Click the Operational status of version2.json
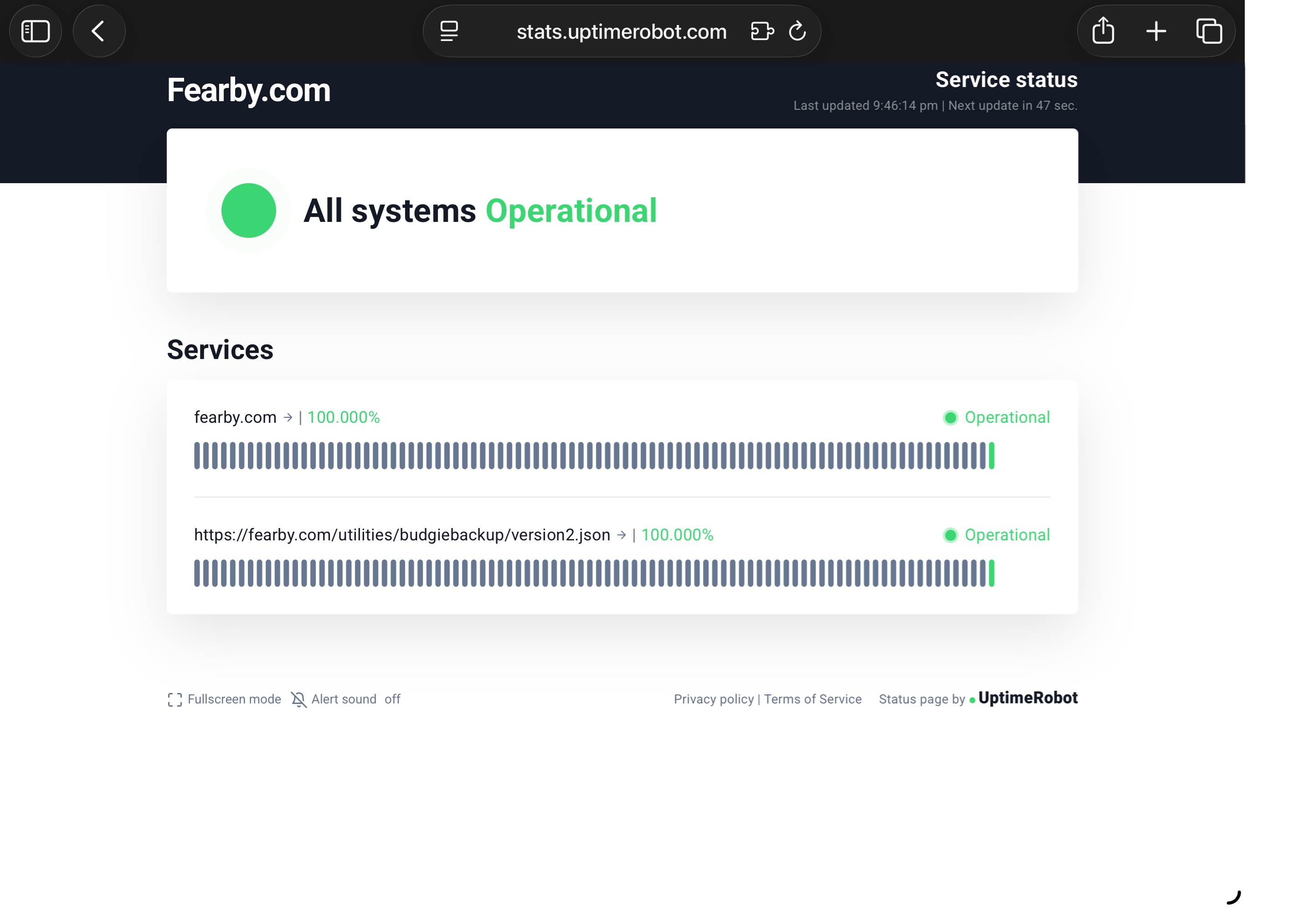 coord(1006,535)
